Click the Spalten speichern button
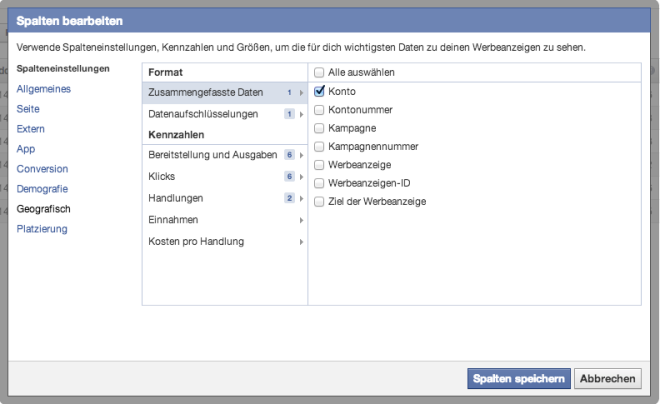 [x=519, y=378]
